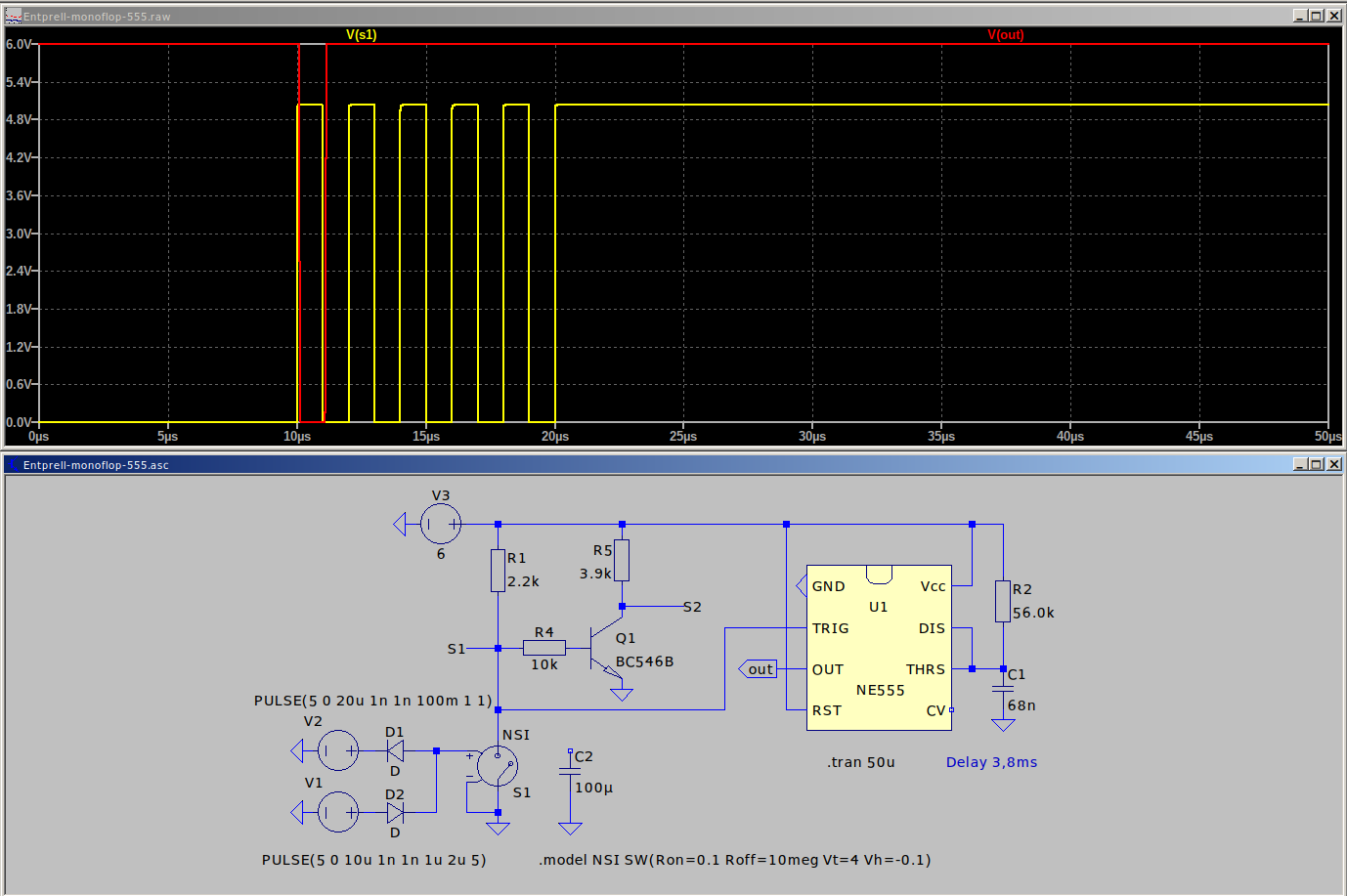Select the blue Delay 3,8ms comment text

pyautogui.click(x=991, y=762)
